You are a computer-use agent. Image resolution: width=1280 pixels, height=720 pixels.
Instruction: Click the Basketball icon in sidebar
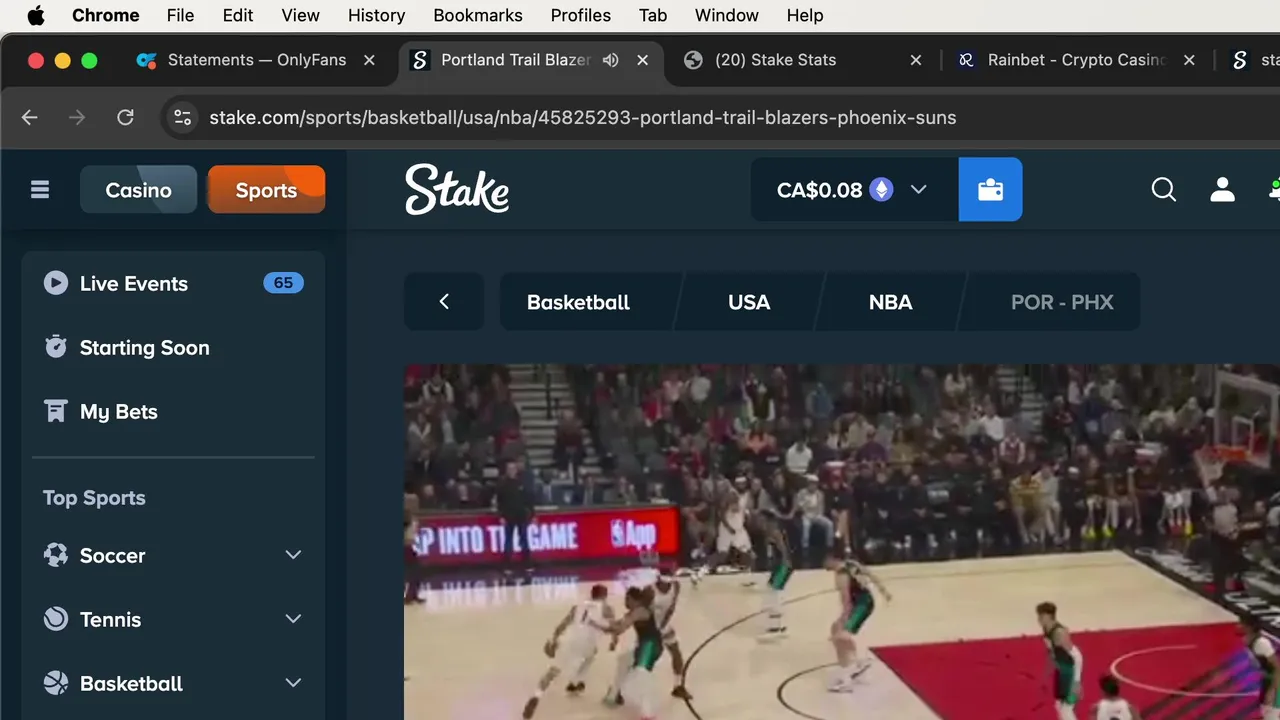pos(56,683)
